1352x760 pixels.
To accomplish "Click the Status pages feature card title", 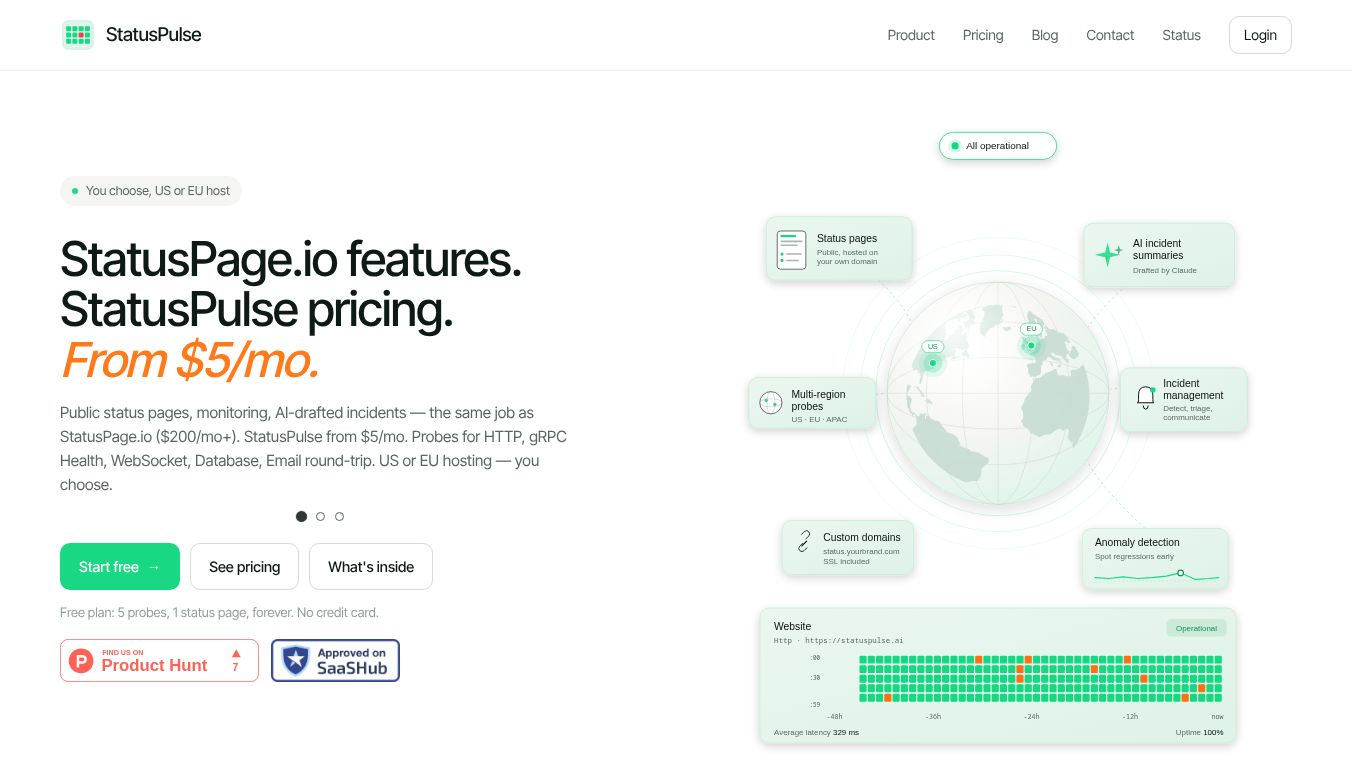I will [847, 238].
